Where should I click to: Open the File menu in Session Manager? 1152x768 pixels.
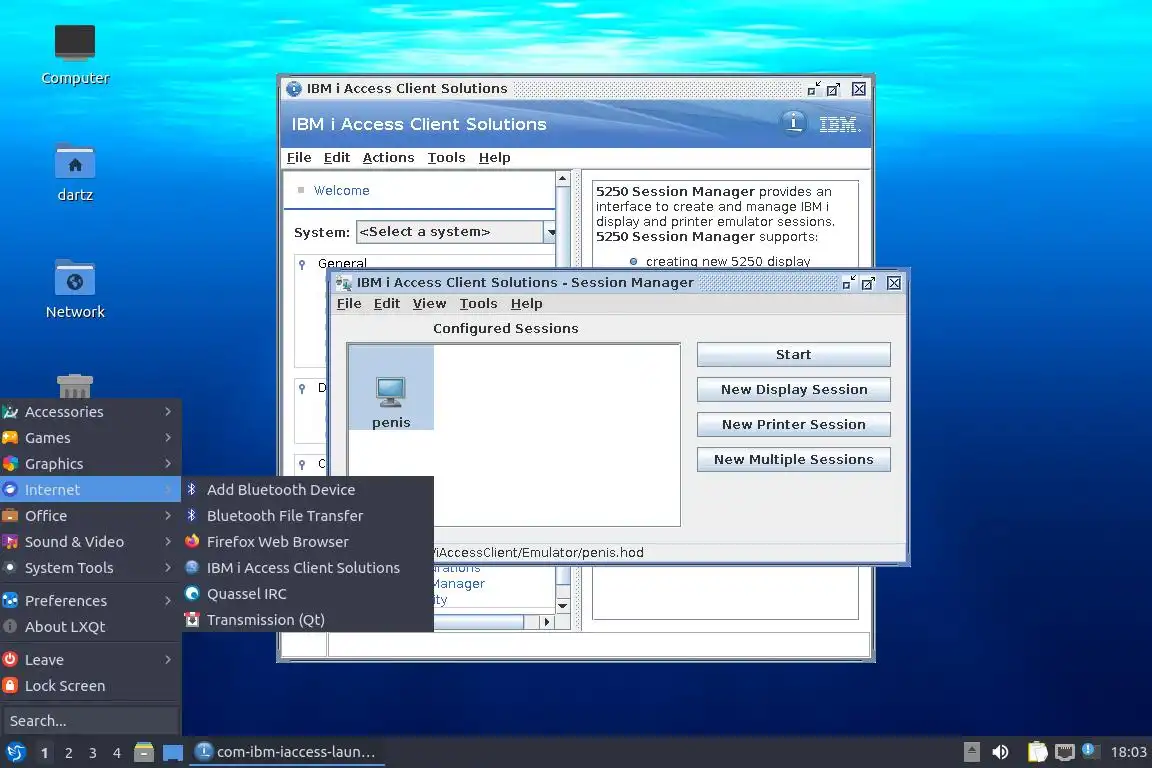pos(349,304)
